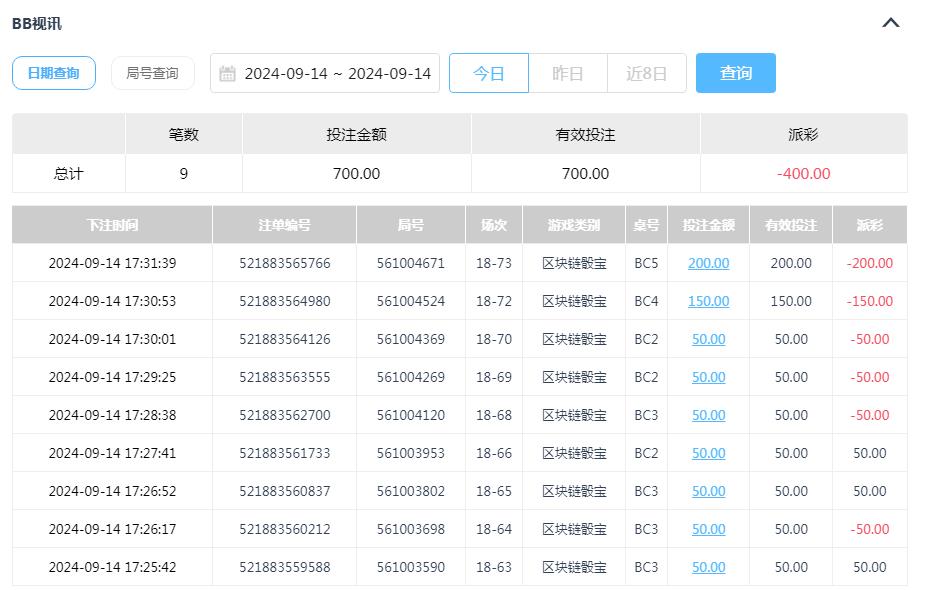This screenshot has width=932, height=590.
Task: Select the 近8日 quick filter
Action: (647, 72)
